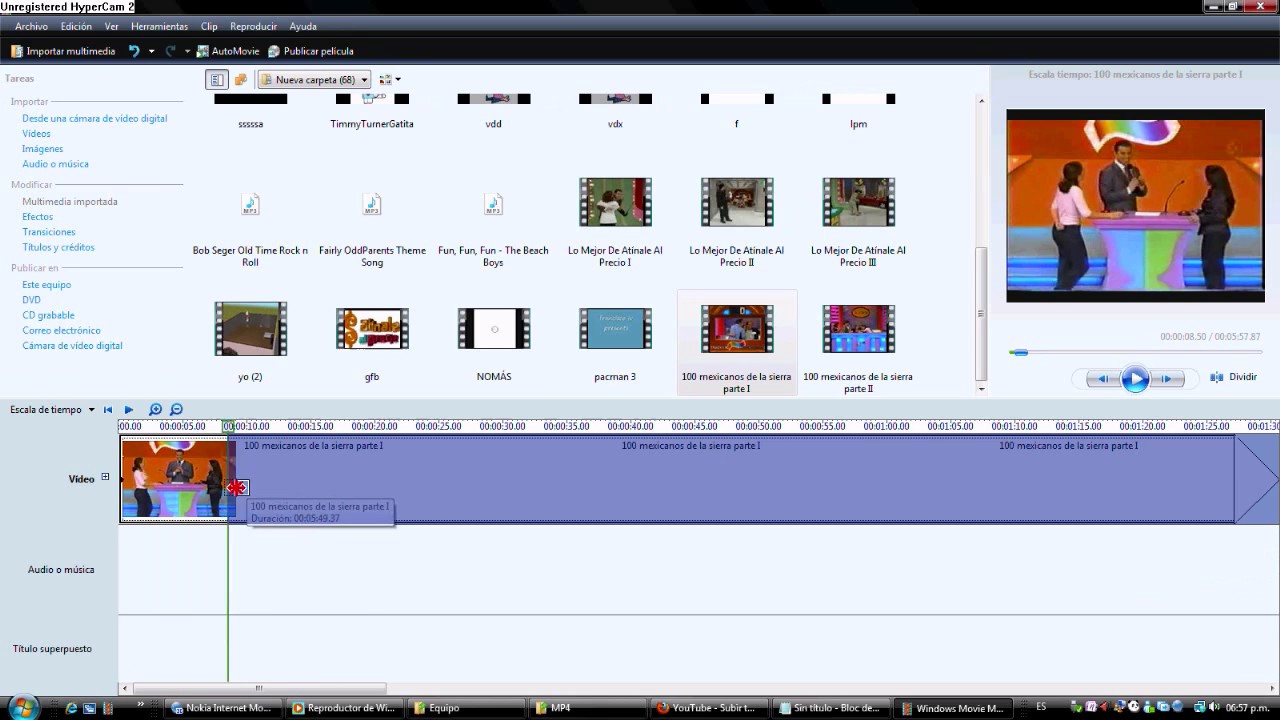Click Desde una cámara de vídeo digital link

(x=95, y=118)
